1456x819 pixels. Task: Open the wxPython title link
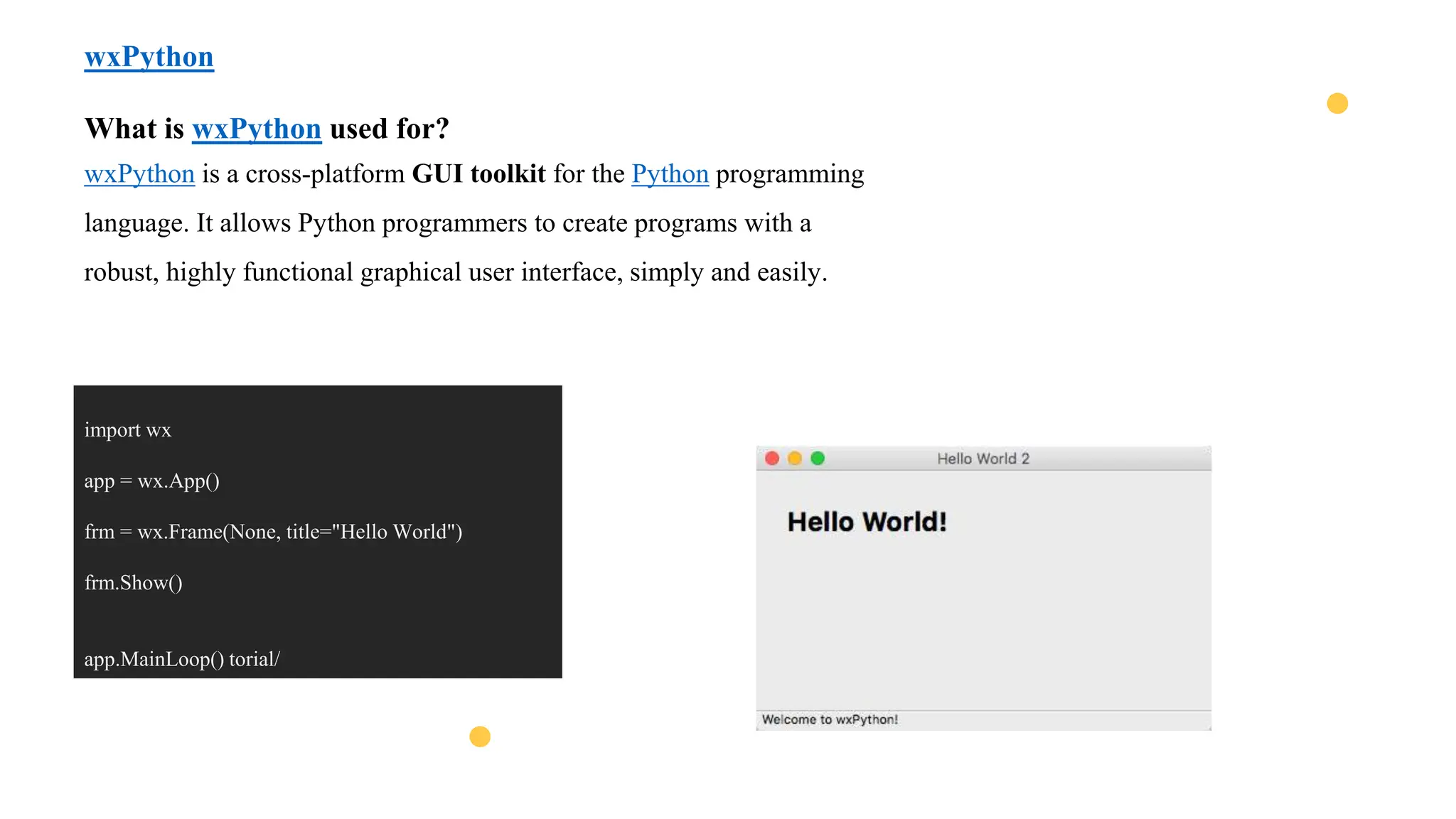[x=149, y=57]
